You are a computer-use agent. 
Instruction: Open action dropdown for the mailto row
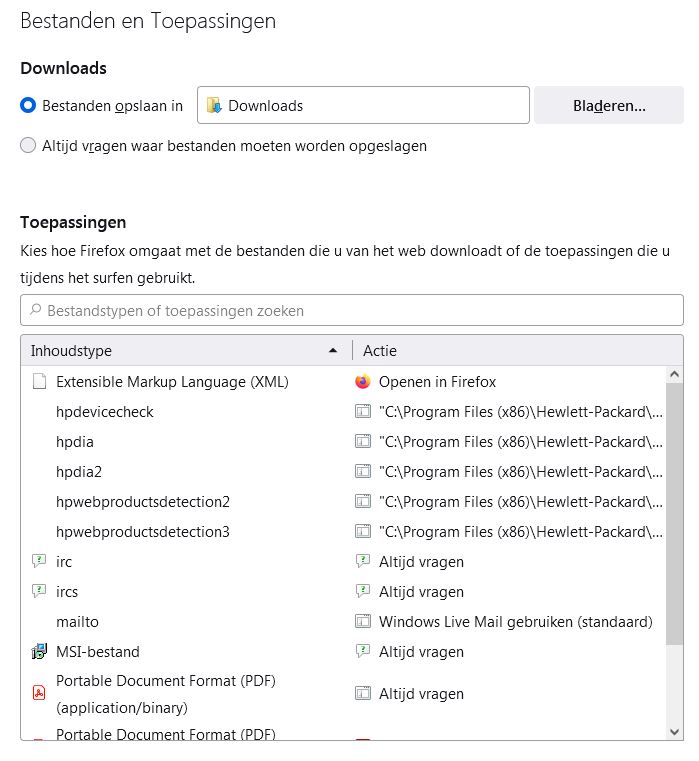tap(510, 622)
